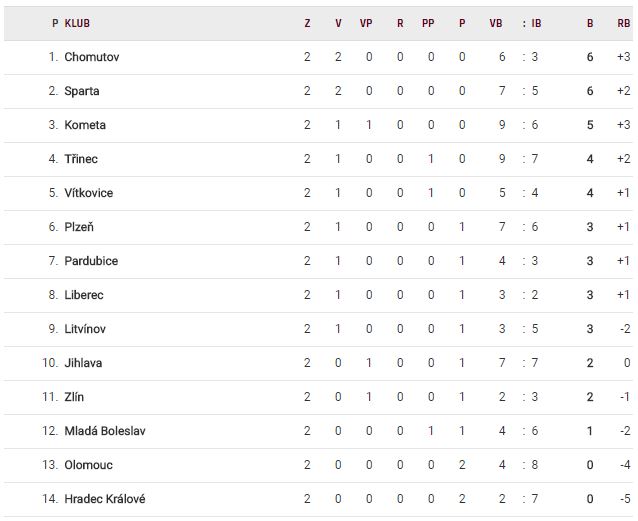Screen dimensions: 638x521
Task: Select Mladá Boleslav in standings
Action: click(104, 431)
